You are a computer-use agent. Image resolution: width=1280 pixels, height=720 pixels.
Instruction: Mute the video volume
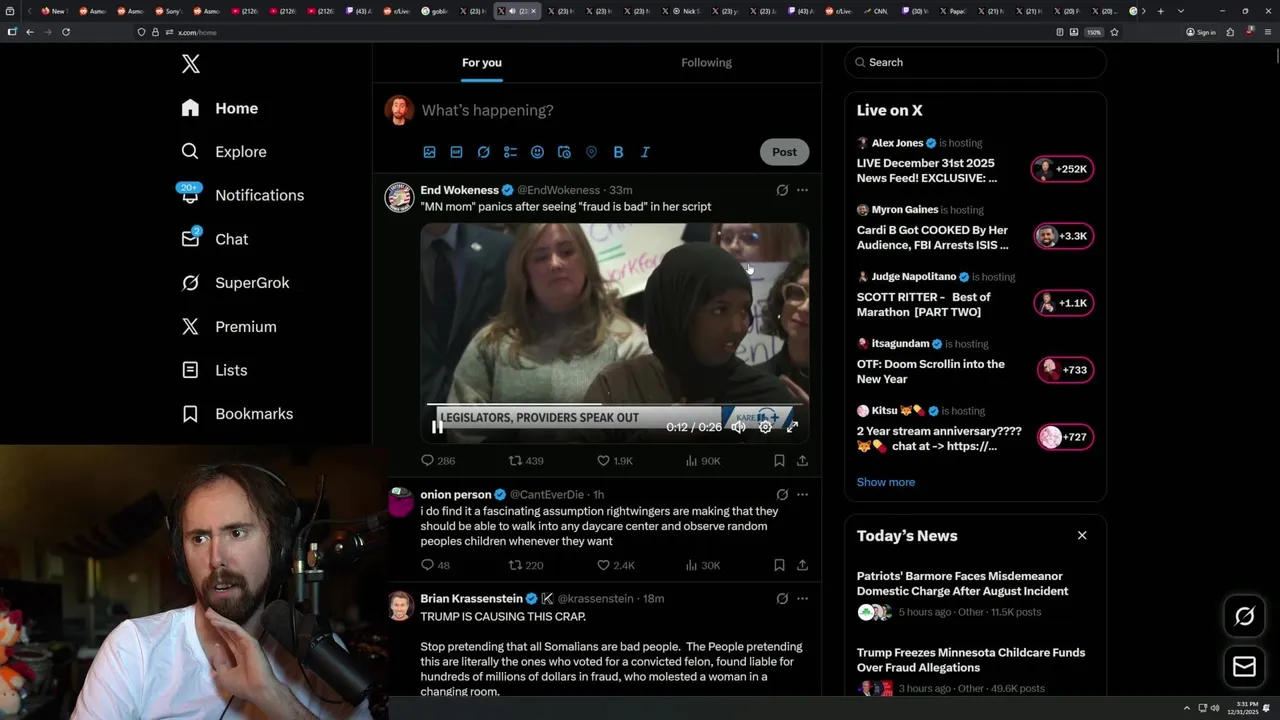click(x=738, y=427)
